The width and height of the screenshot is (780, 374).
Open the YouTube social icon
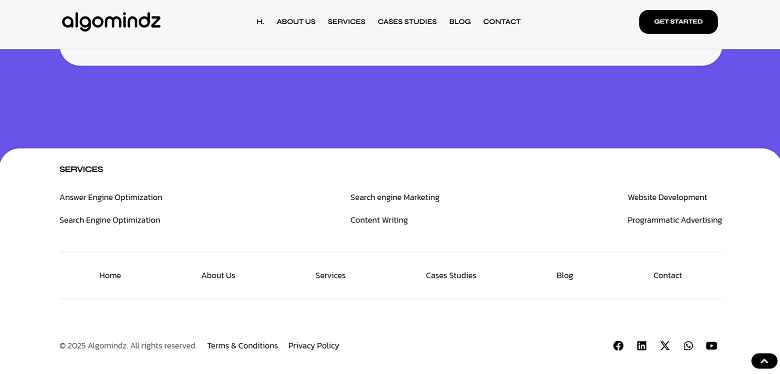pos(711,346)
